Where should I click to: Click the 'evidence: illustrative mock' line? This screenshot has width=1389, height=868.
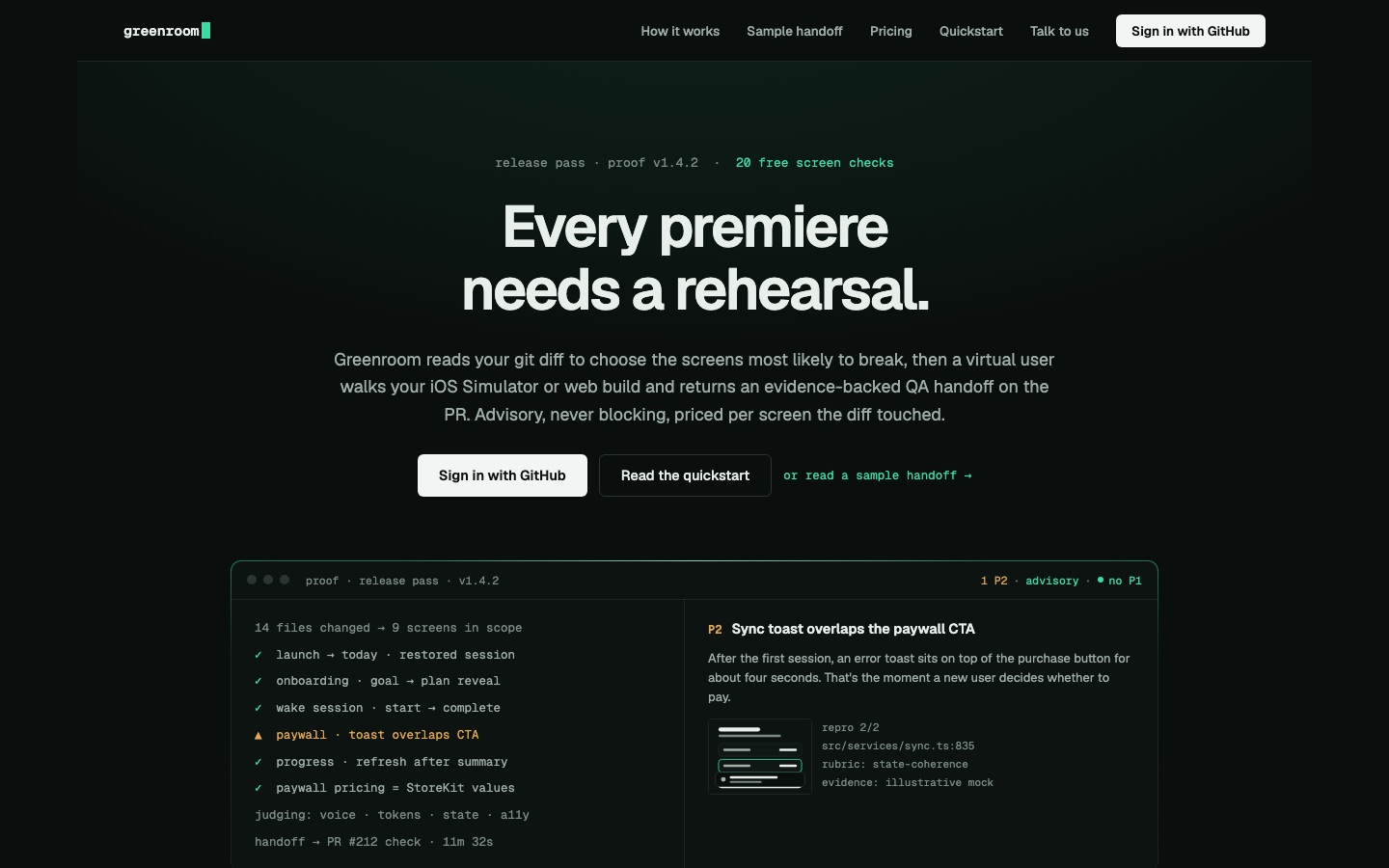coord(908,783)
